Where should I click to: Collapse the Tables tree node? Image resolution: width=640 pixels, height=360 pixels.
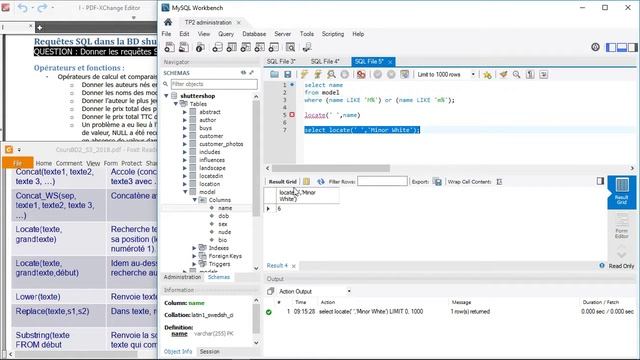pyautogui.click(x=176, y=104)
